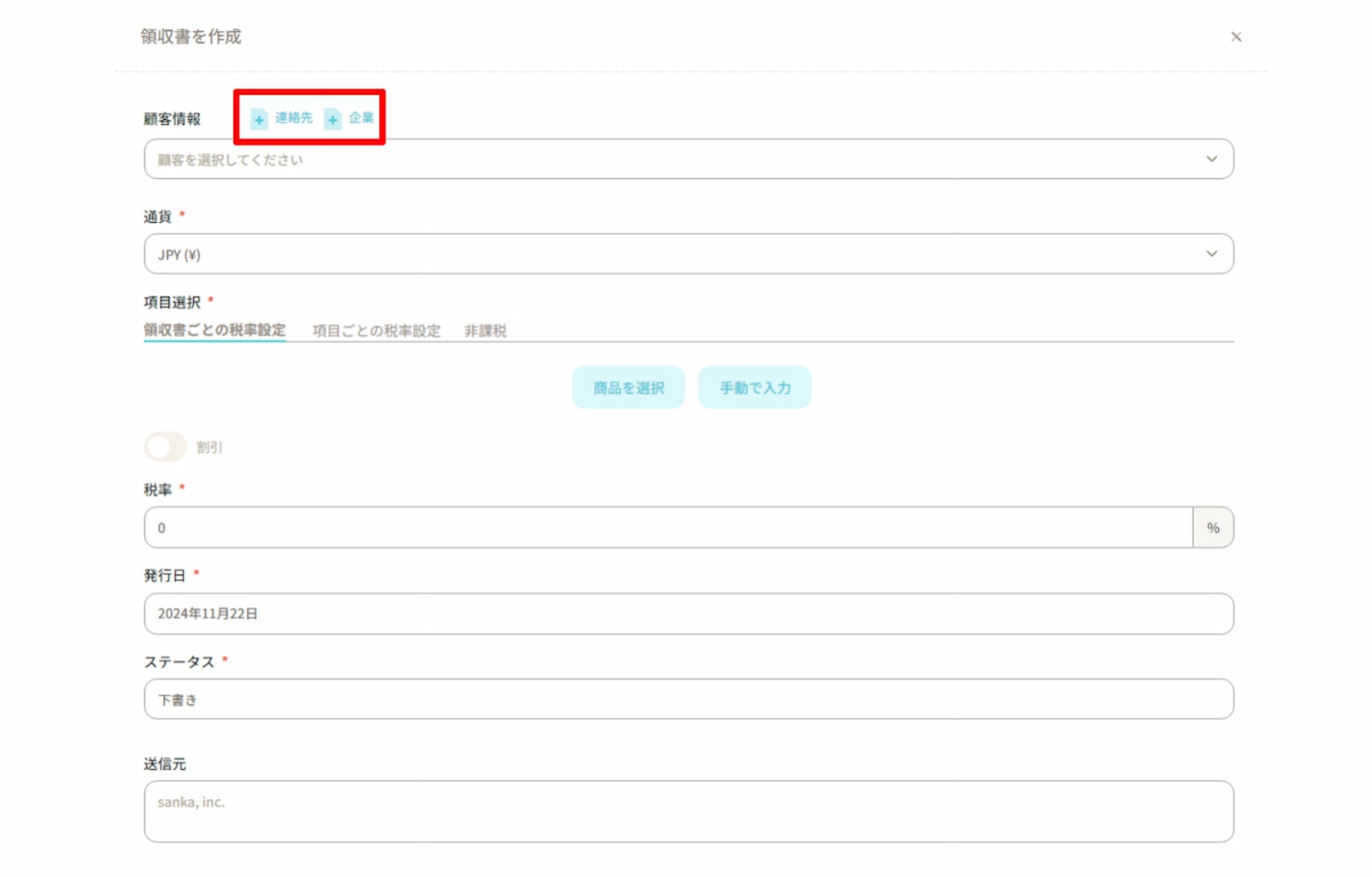Screen dimensions: 1372x877
Task: Close the 領収書を作成 dialog
Action: click(x=1236, y=37)
